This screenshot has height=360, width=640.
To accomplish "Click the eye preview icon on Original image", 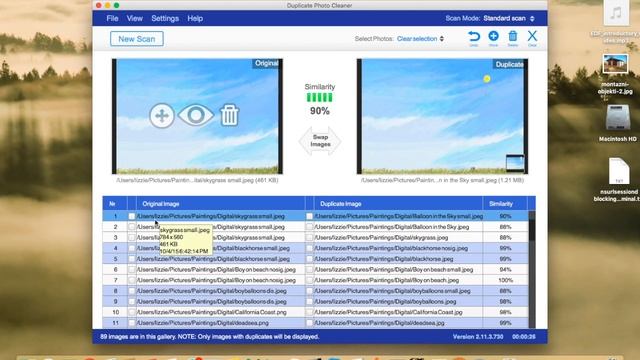I will pyautogui.click(x=196, y=115).
